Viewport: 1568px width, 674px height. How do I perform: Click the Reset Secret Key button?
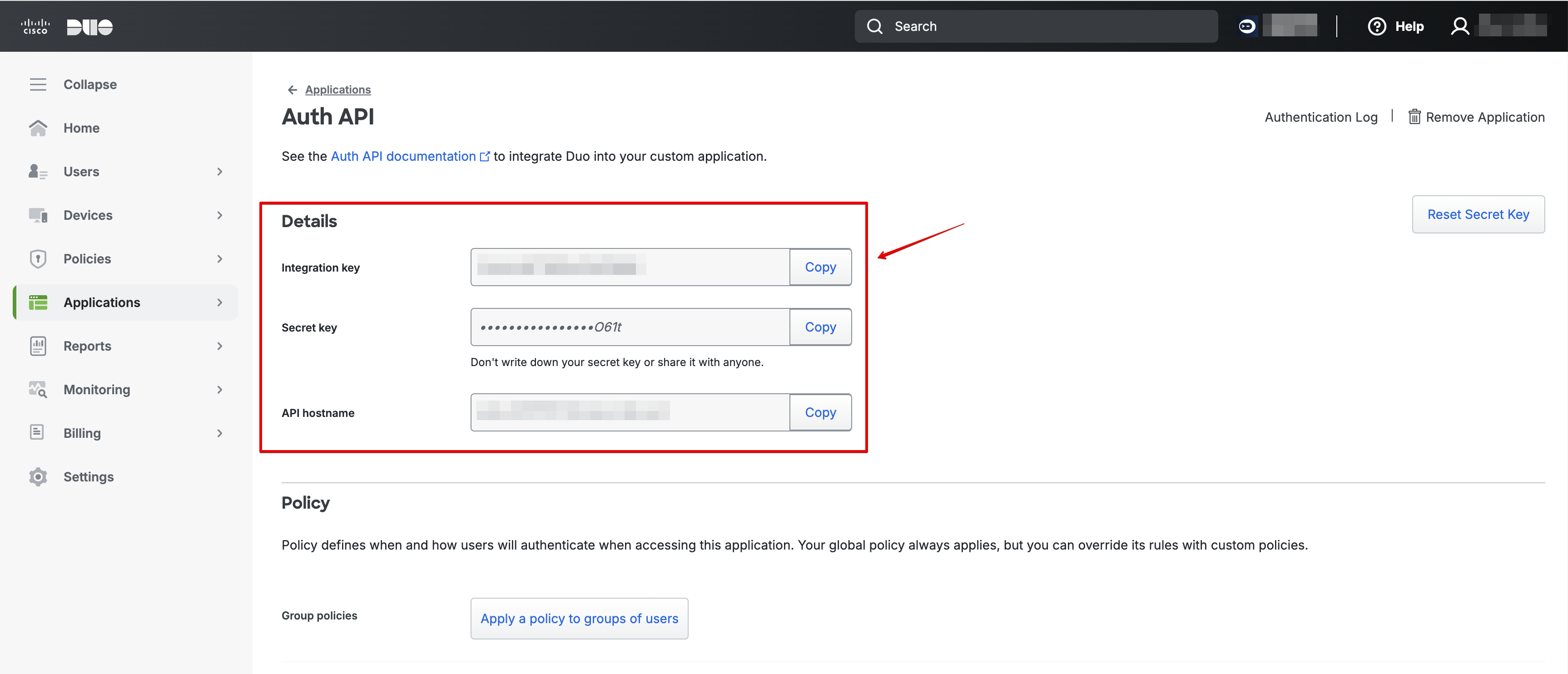point(1478,214)
